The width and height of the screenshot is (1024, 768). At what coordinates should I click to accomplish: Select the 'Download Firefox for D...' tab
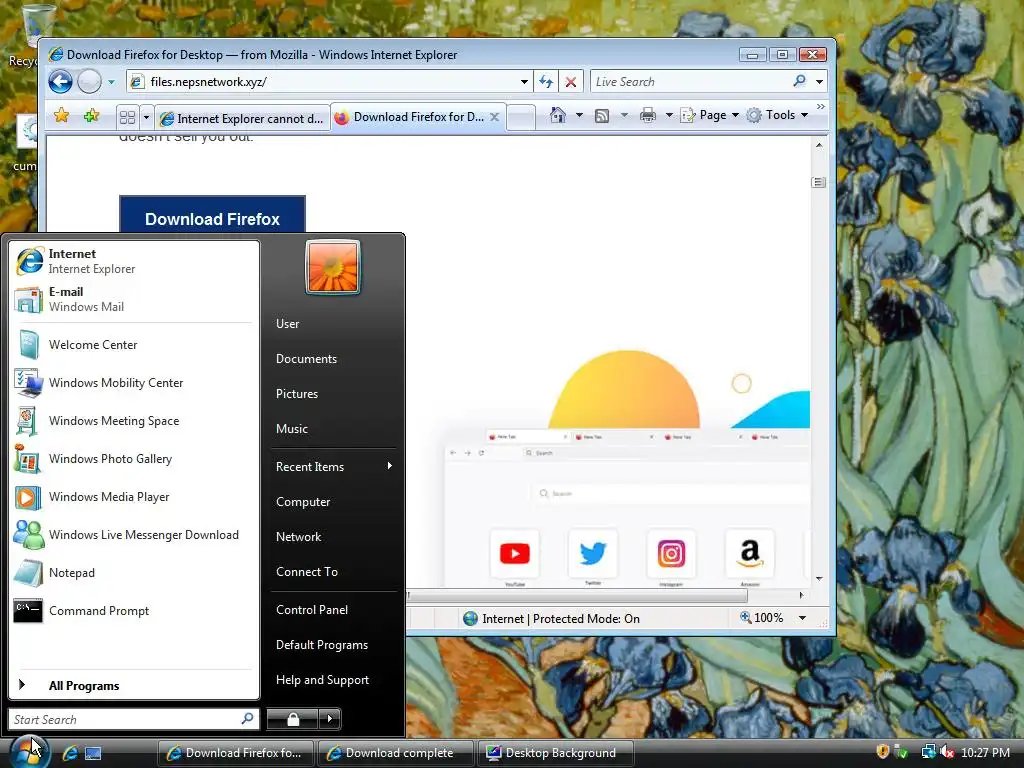point(418,117)
